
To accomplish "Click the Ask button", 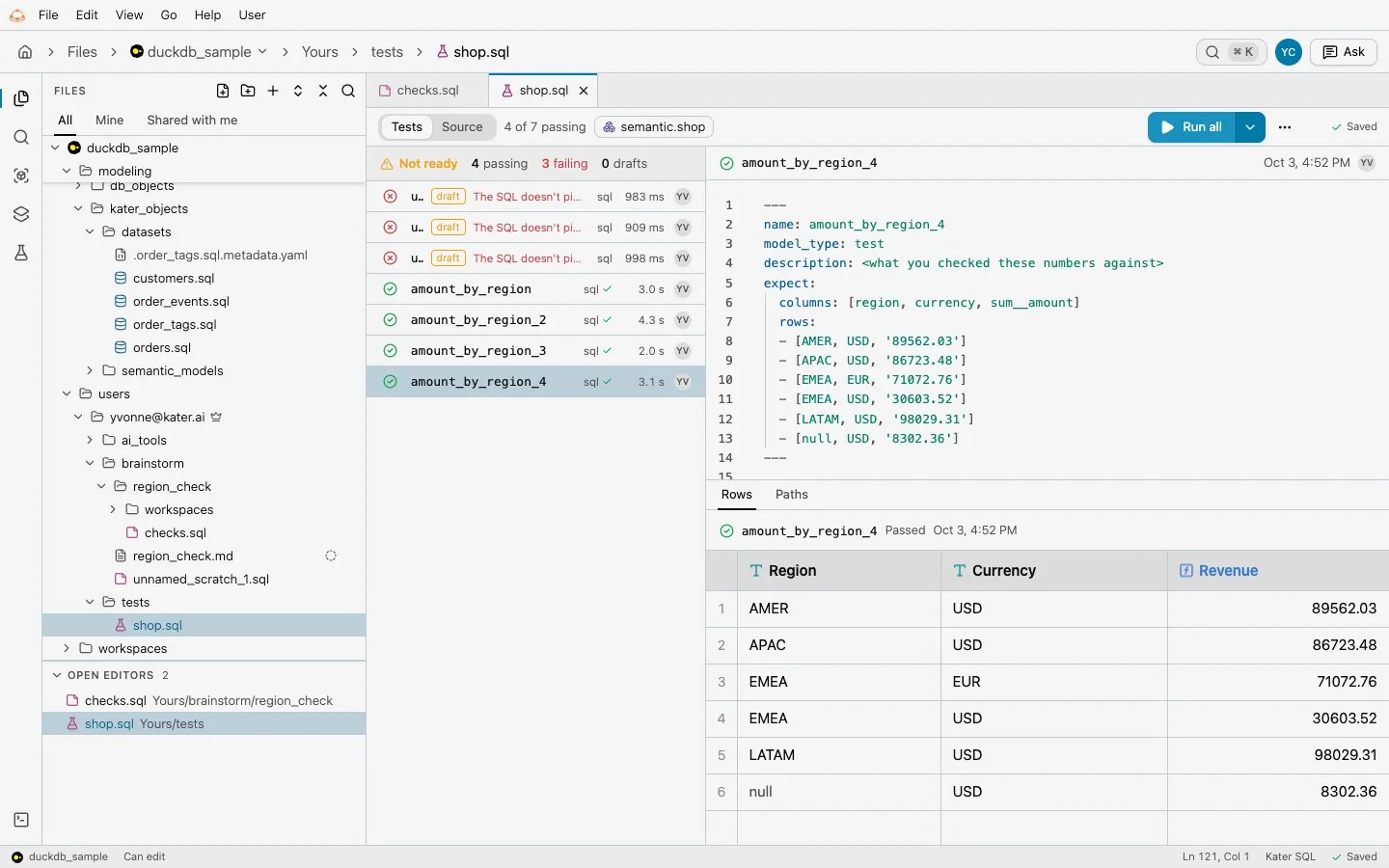I will click(x=1344, y=52).
